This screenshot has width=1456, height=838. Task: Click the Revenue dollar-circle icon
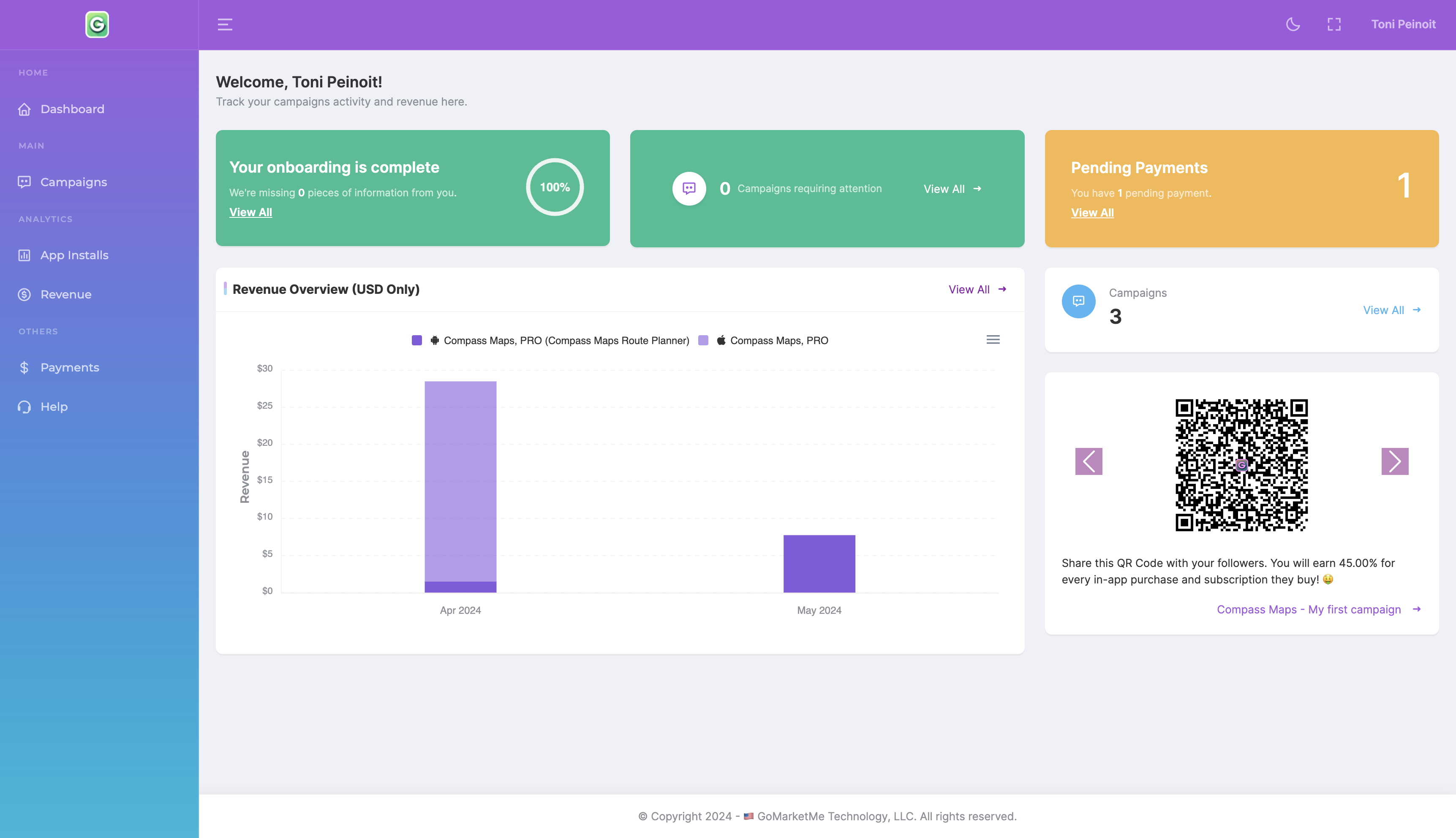pyautogui.click(x=24, y=294)
